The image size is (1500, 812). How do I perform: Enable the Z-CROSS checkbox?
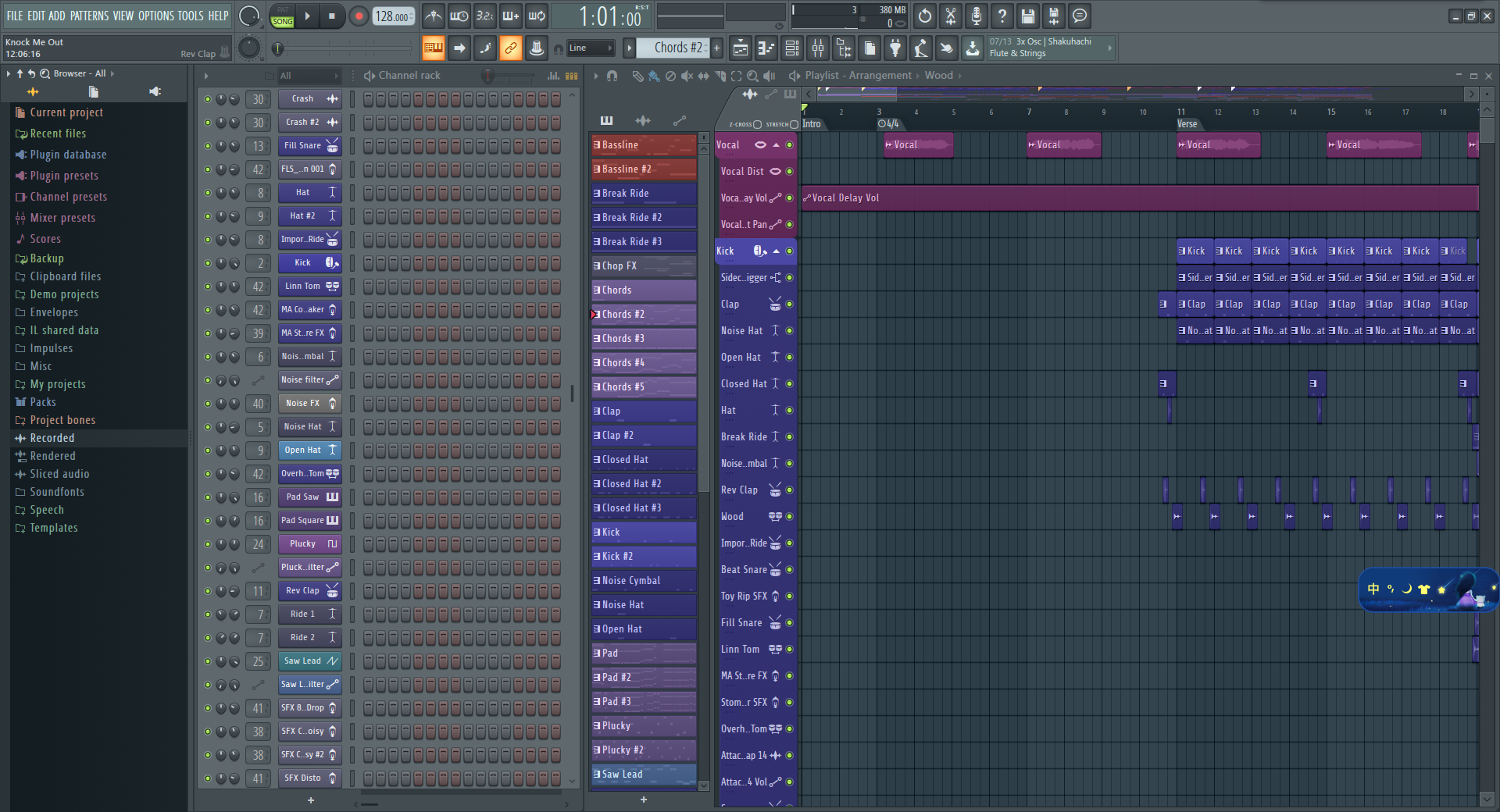[x=756, y=123]
